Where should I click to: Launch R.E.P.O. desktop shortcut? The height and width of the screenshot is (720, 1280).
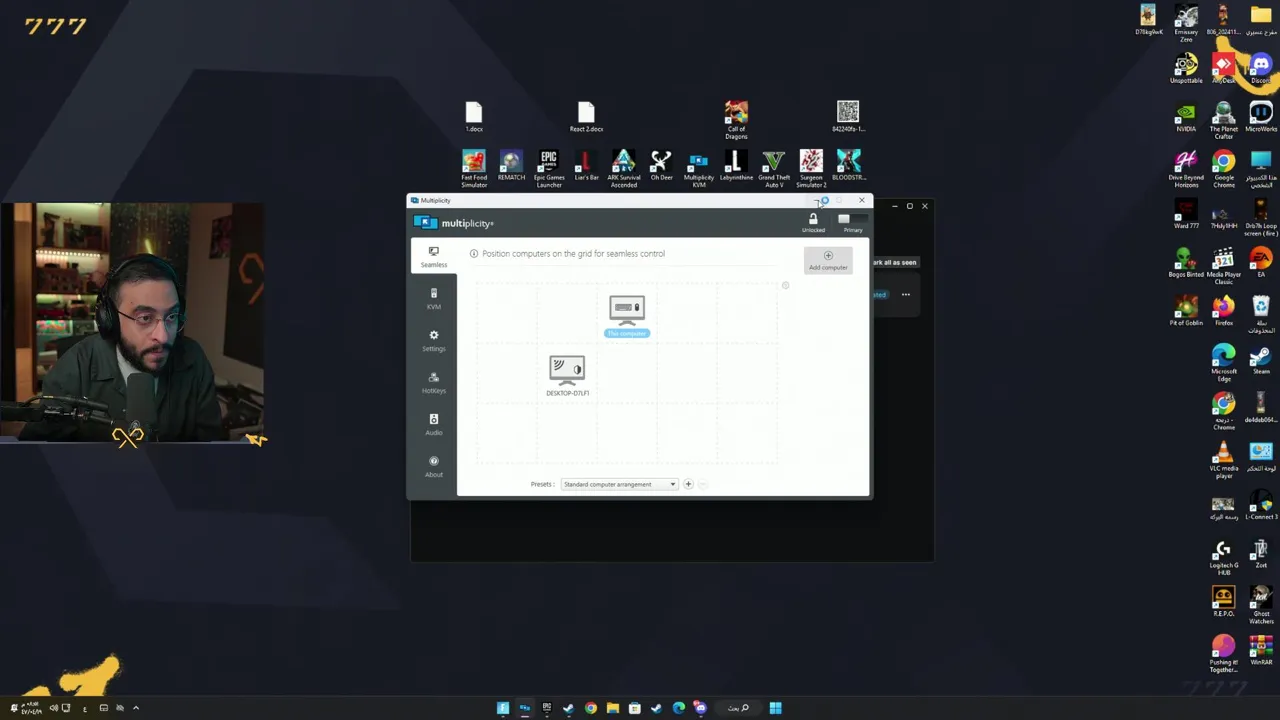pos(1224,602)
